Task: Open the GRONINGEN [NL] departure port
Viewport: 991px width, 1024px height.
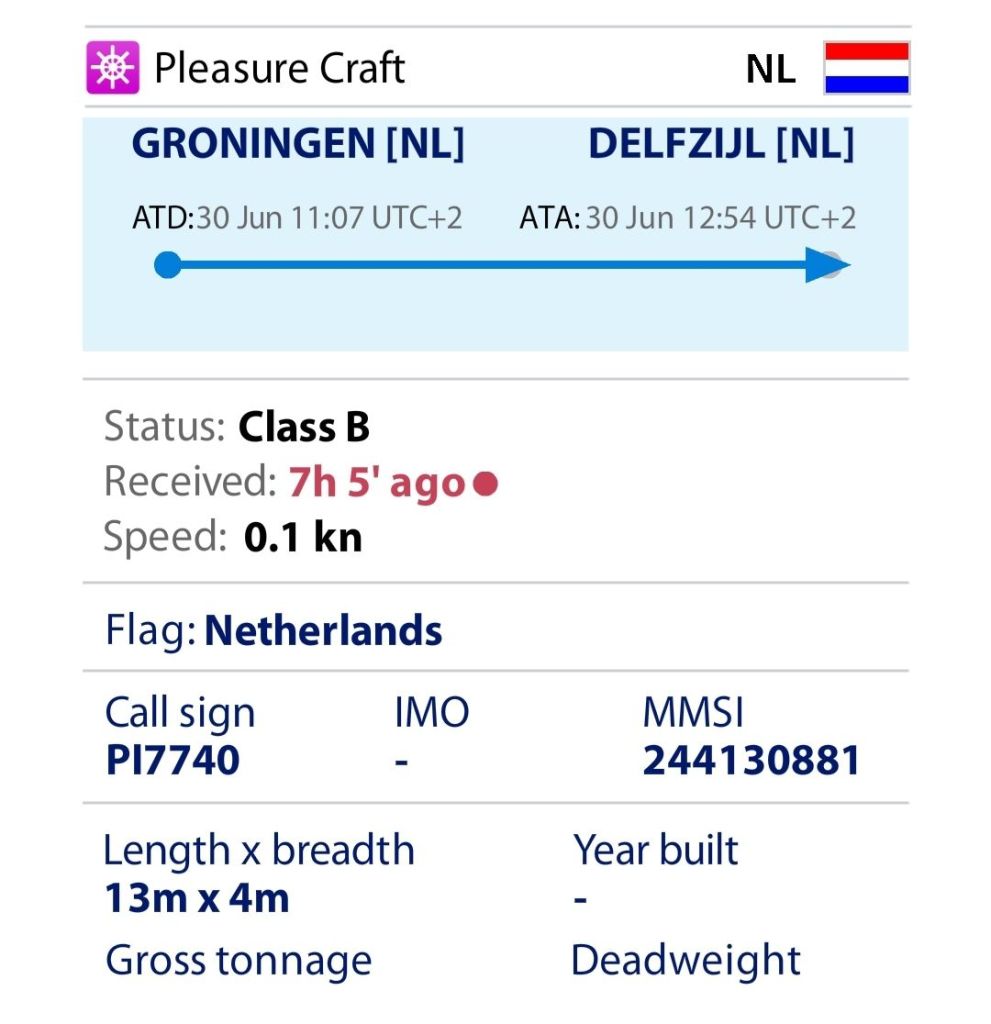Action: coord(298,145)
